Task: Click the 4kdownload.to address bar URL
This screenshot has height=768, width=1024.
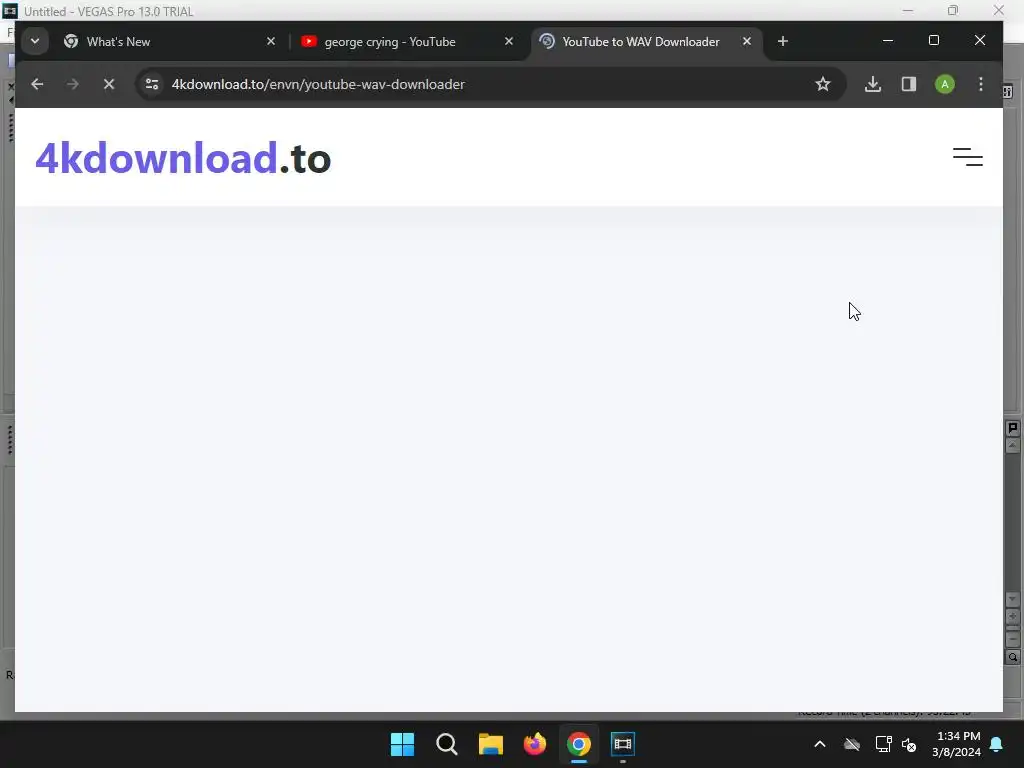Action: [318, 84]
